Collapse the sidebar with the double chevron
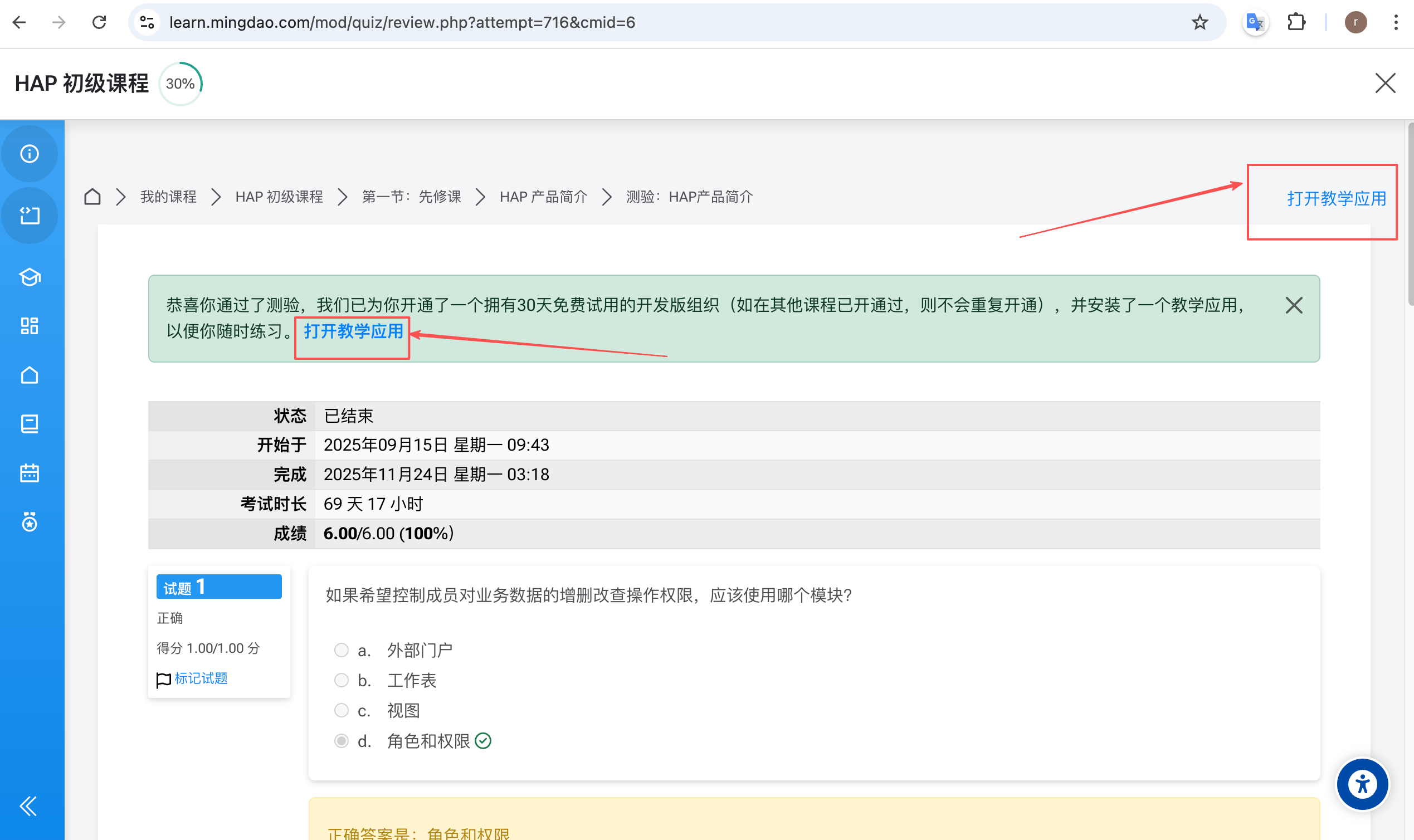1414x840 pixels. (x=28, y=805)
